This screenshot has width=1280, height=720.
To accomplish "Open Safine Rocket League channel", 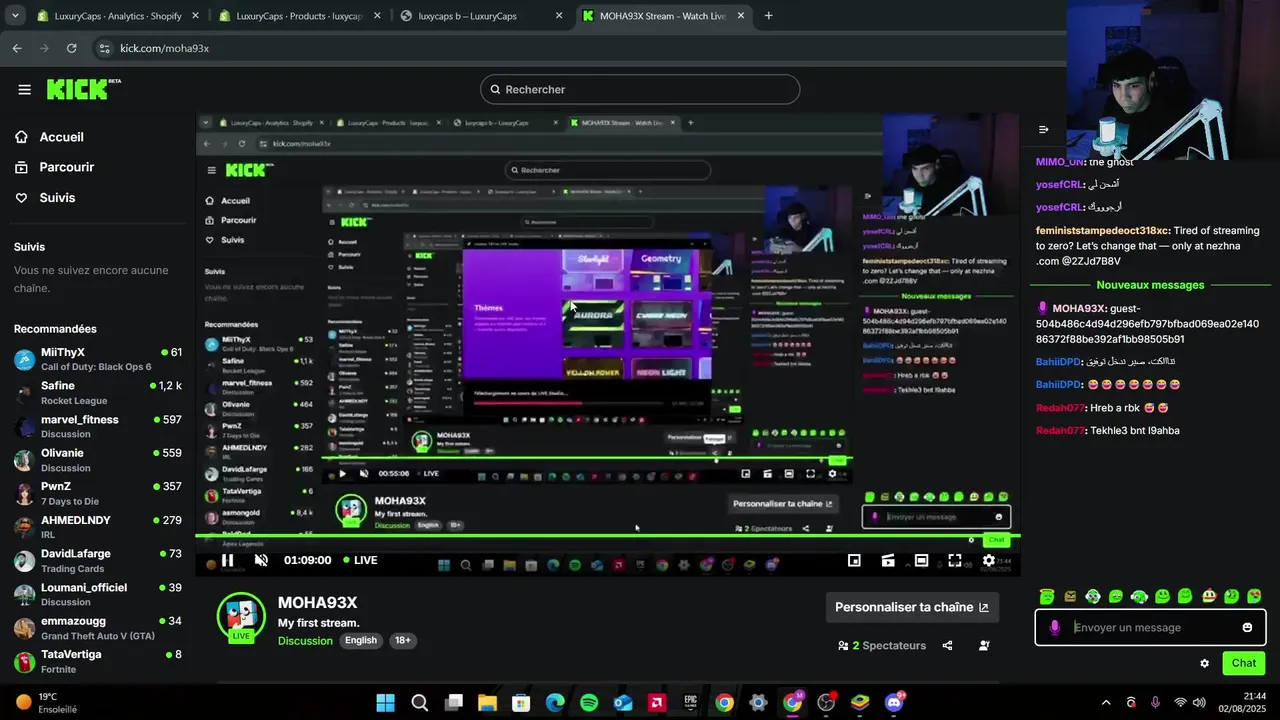I will [98, 393].
